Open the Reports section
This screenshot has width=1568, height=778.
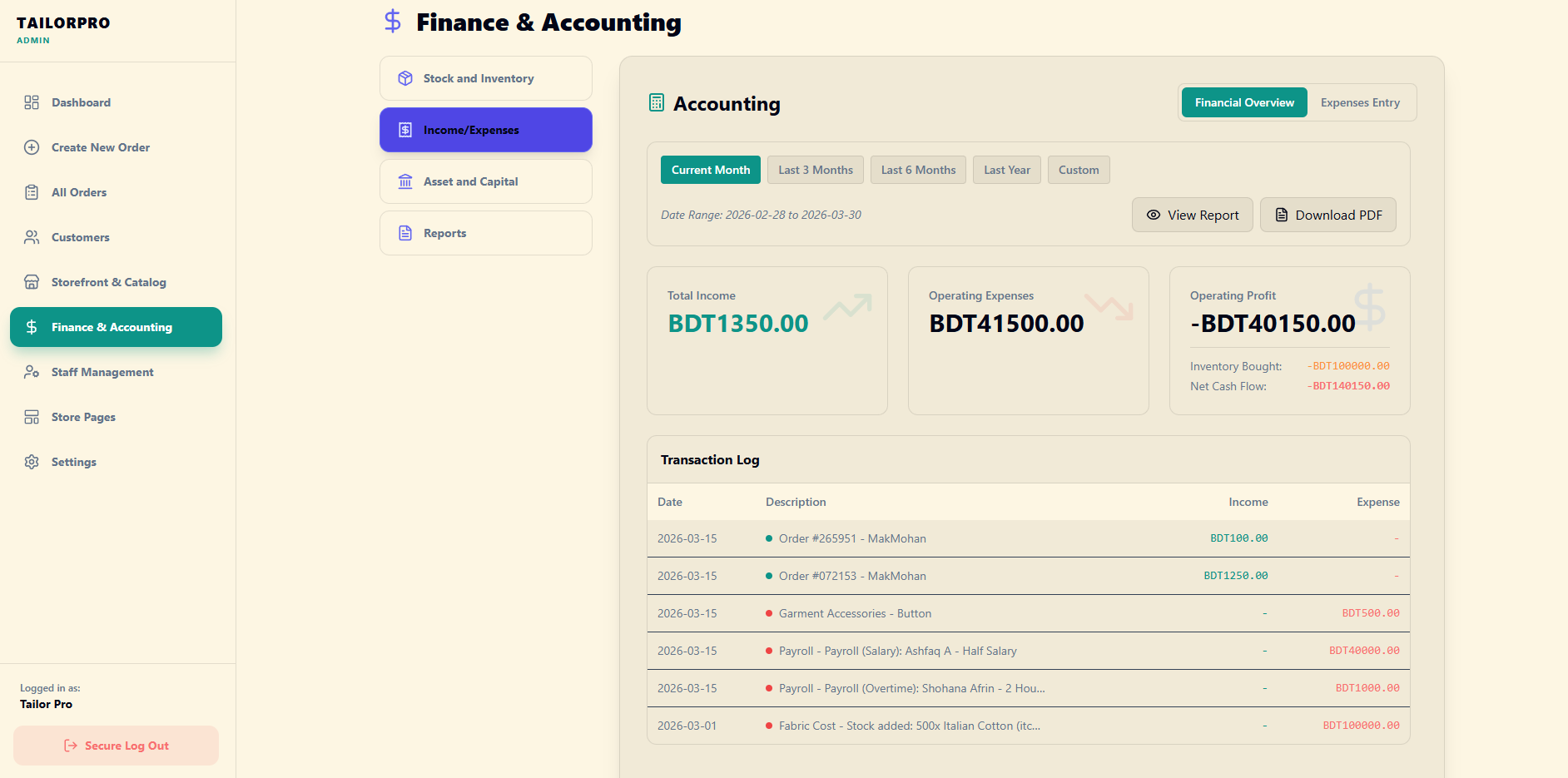(485, 233)
